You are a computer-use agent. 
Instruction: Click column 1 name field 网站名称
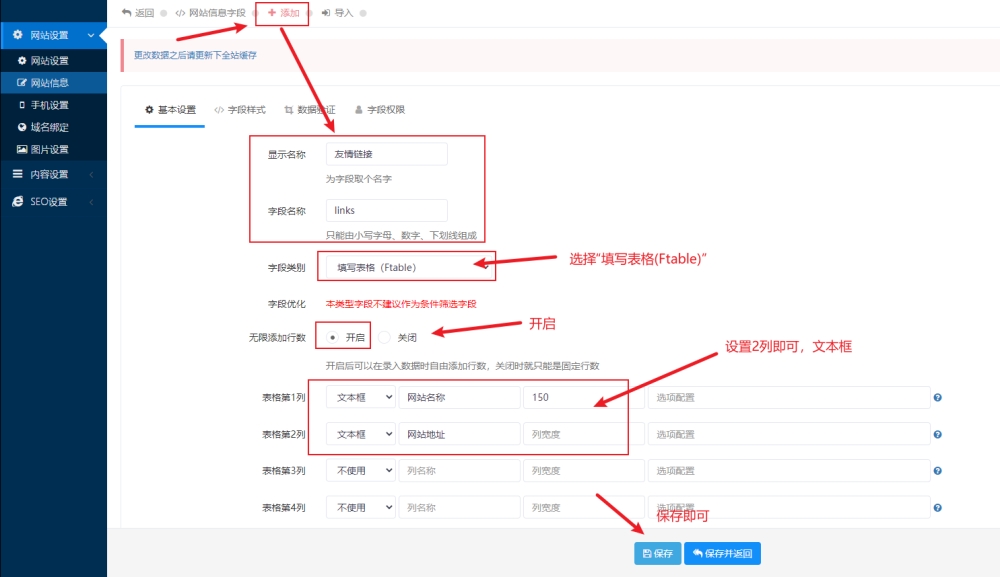459,397
